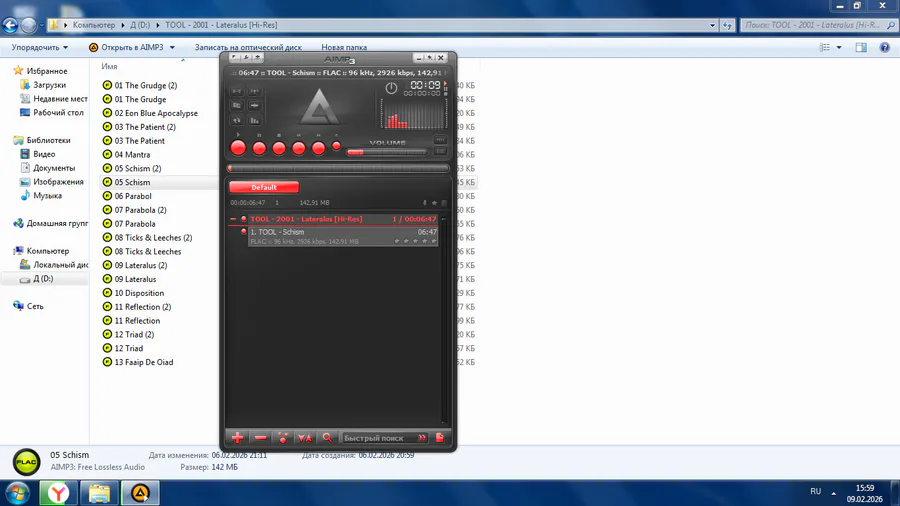Open the playlist manager page icon

pos(440,438)
